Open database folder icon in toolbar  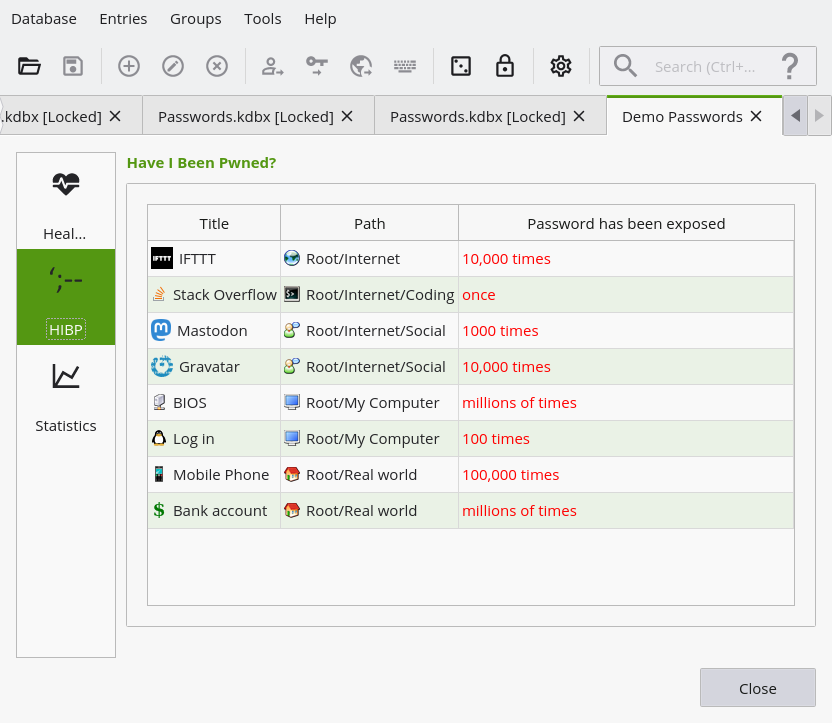pyautogui.click(x=29, y=66)
